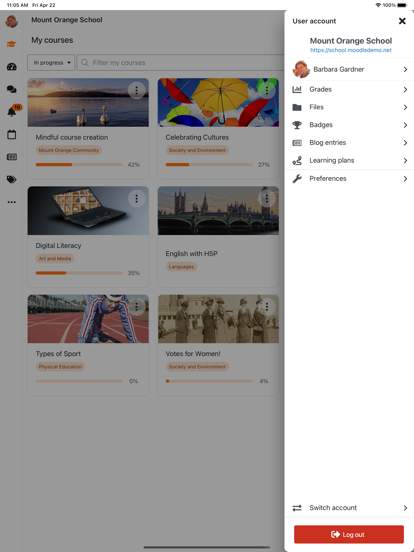Expand the Switch account row chevron
The width and height of the screenshot is (414, 552).
click(405, 508)
